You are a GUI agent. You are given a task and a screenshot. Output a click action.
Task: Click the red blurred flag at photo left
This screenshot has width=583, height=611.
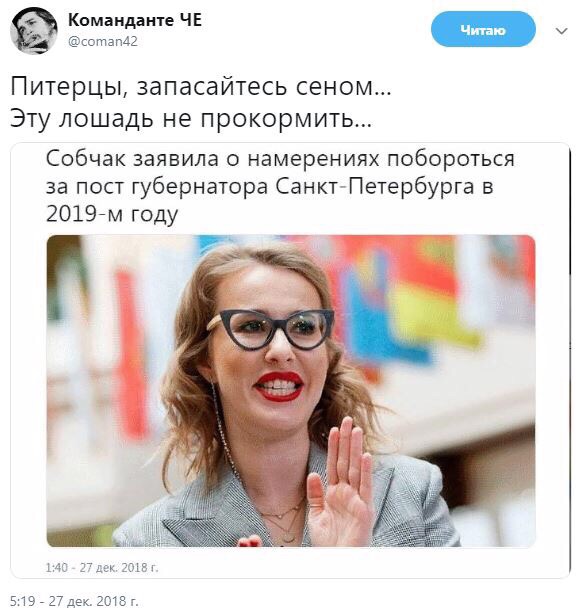point(132,351)
